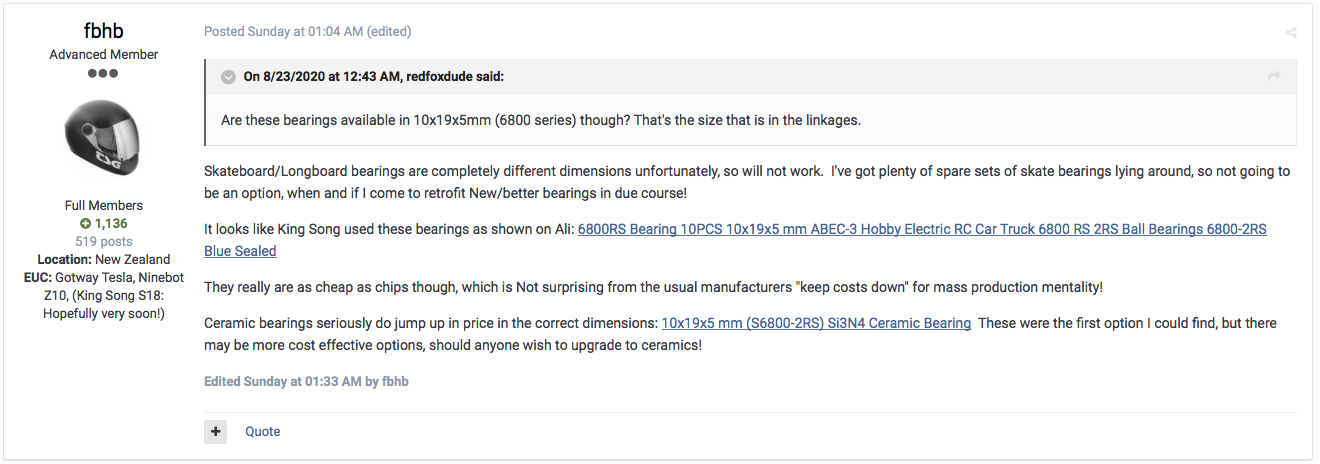
Task: Open the Si3N4 Ceramic Bearing link
Action: 816,323
